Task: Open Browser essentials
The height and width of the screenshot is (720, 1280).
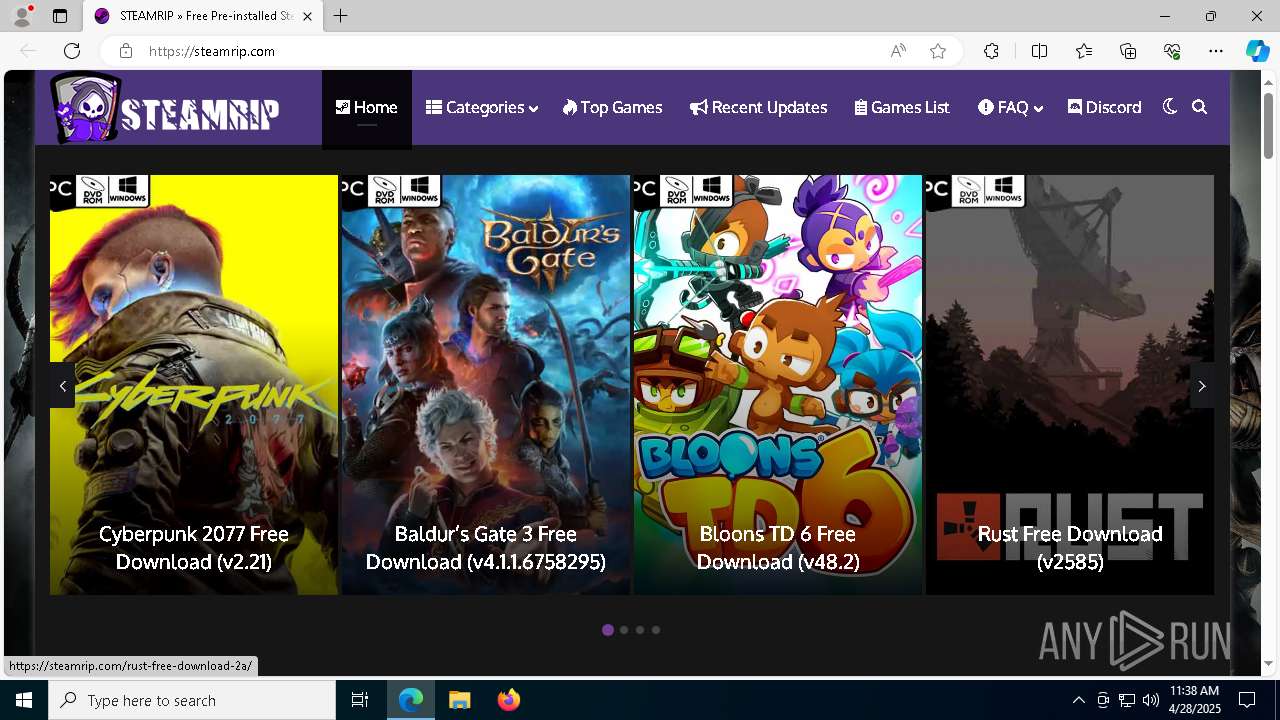Action: pyautogui.click(x=1172, y=51)
